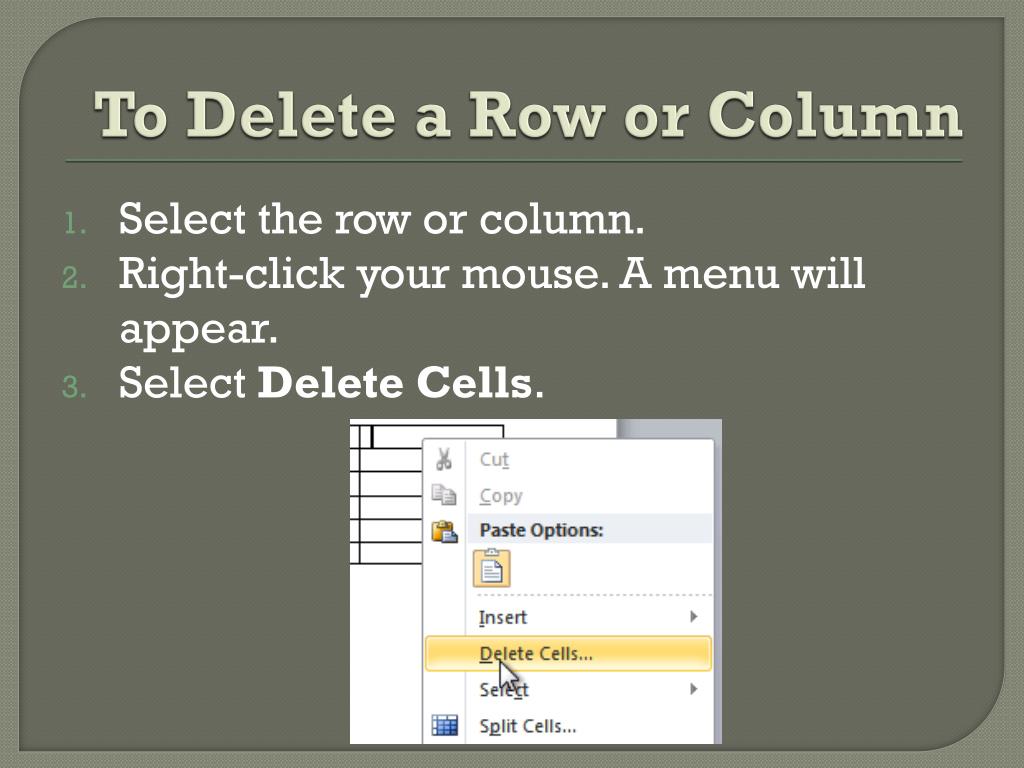Click the slide title To Delete a Row or Column
This screenshot has width=1024, height=768.
click(528, 115)
